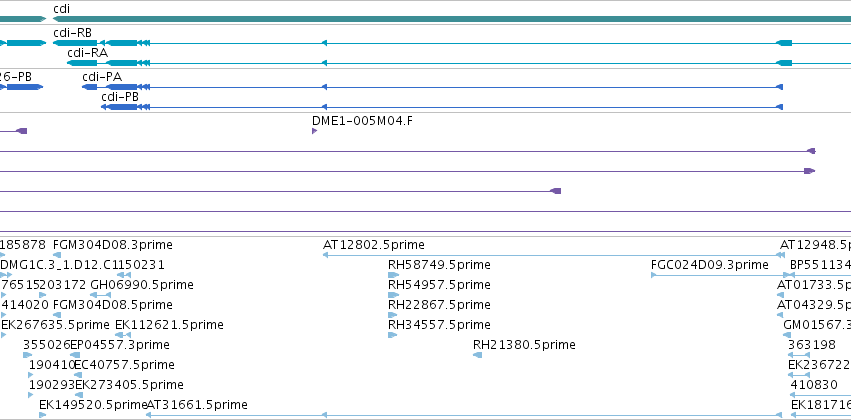Click the EK112621.5prime feature glyph
The width and height of the screenshot is (851, 420).
[x=123, y=335]
